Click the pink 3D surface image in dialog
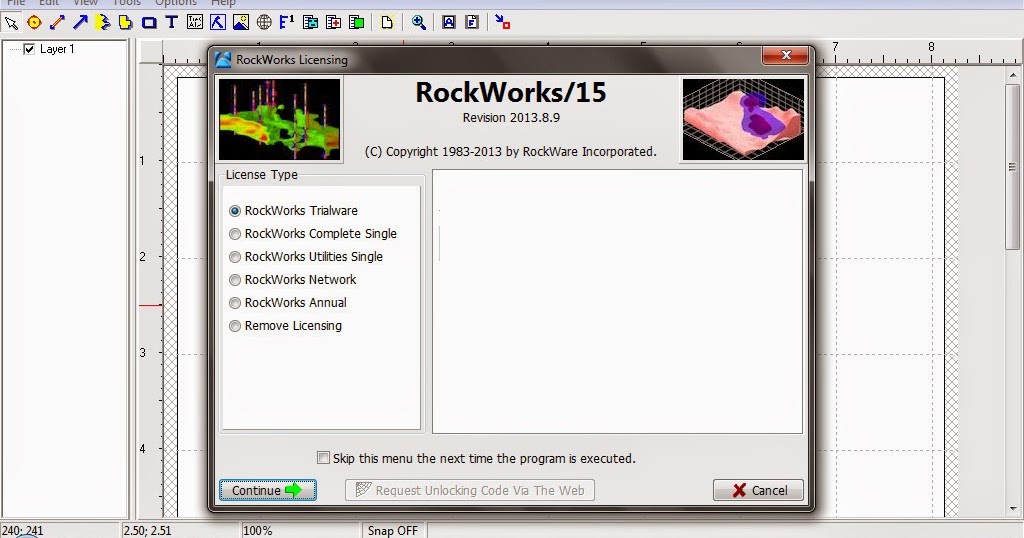This screenshot has height=538, width=1024. click(x=743, y=119)
